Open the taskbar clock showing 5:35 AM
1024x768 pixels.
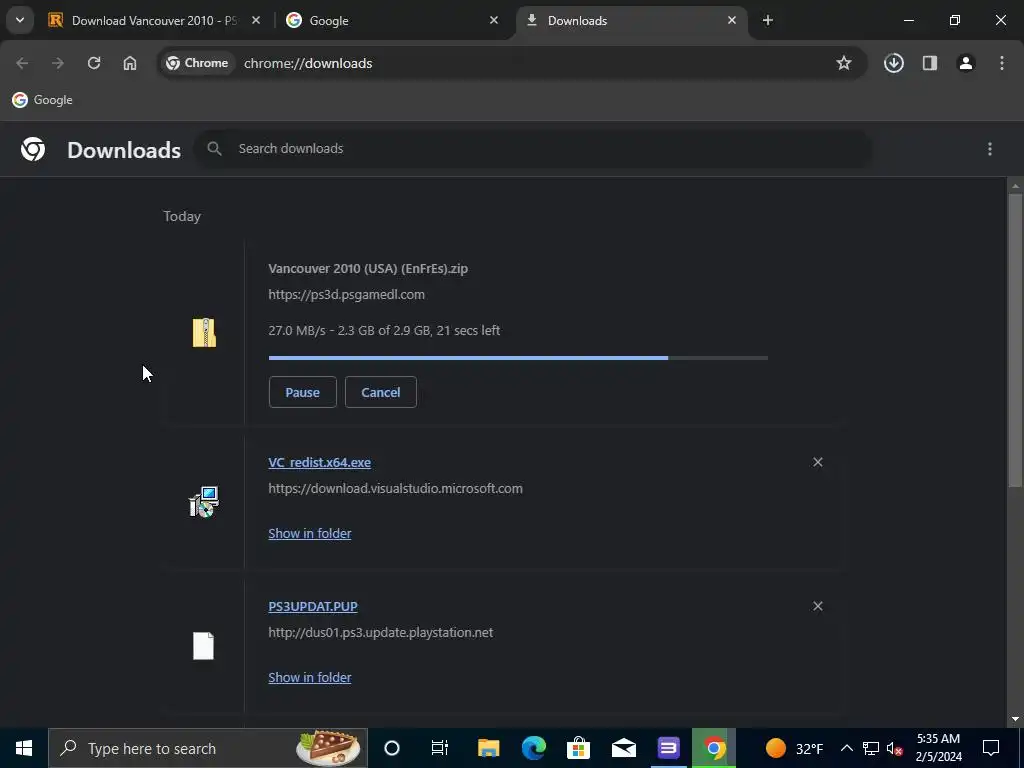tap(938, 748)
